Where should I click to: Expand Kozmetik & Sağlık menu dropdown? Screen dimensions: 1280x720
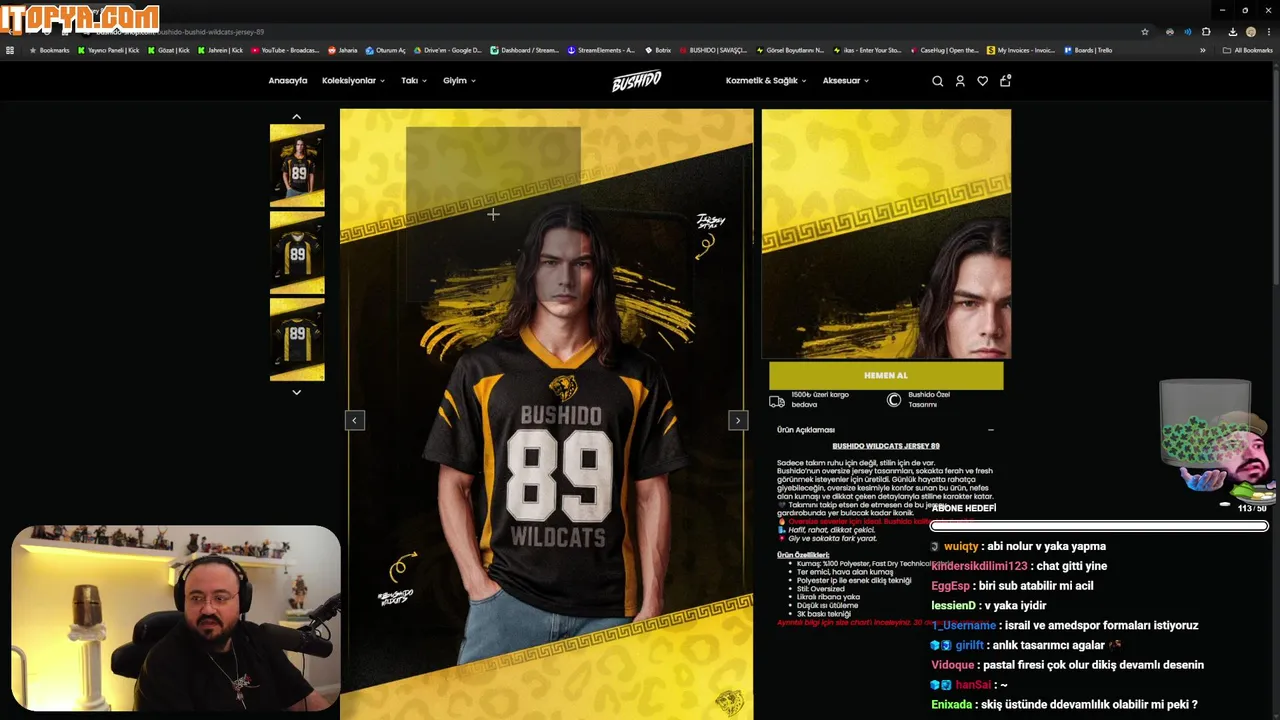766,81
